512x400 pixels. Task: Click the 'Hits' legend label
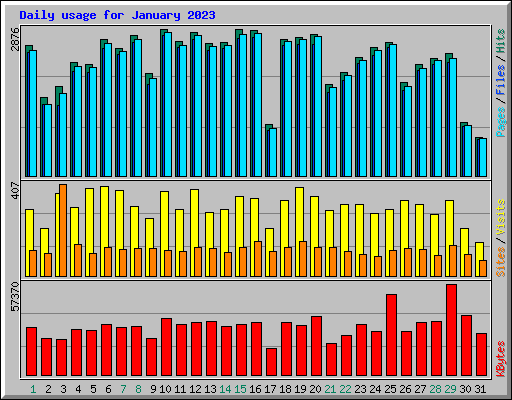click(501, 41)
